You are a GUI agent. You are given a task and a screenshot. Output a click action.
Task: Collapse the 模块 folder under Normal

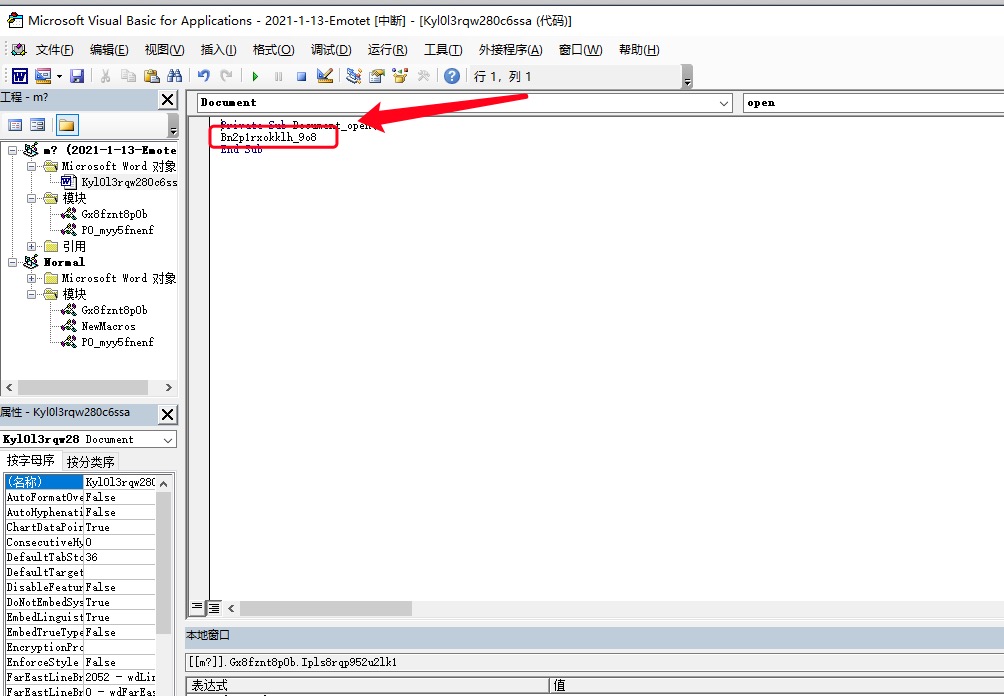click(x=31, y=295)
